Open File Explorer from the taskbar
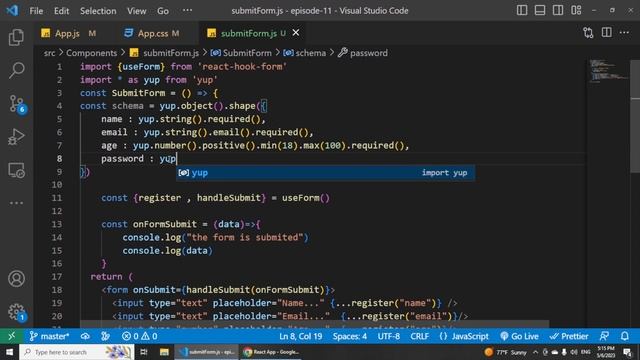The image size is (640, 360). point(164,352)
